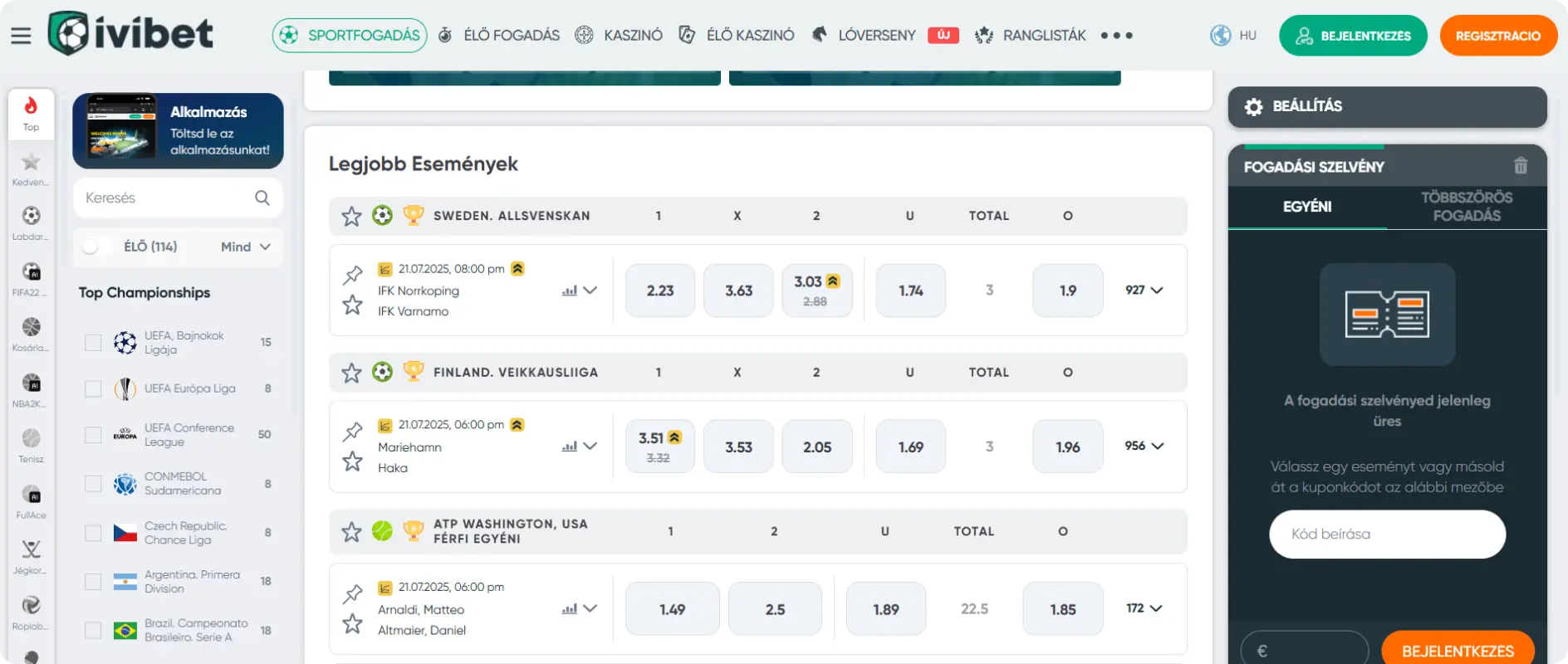Image resolution: width=1568 pixels, height=664 pixels.
Task: Toggle the ÉLŐ (114) live switch
Action: pos(97,247)
